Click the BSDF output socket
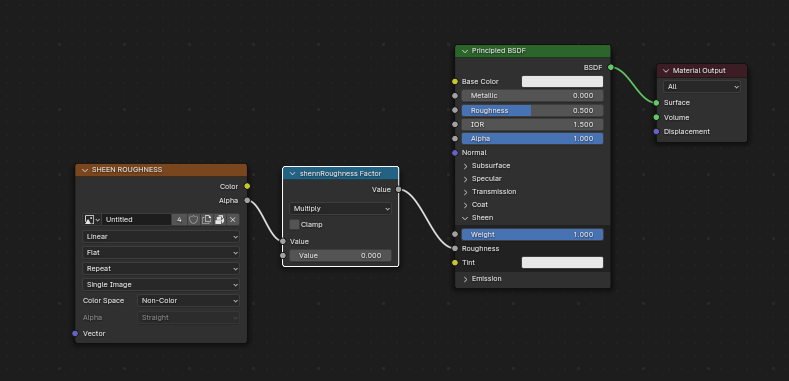Viewport: 789px width, 381px height. pyautogui.click(x=610, y=67)
